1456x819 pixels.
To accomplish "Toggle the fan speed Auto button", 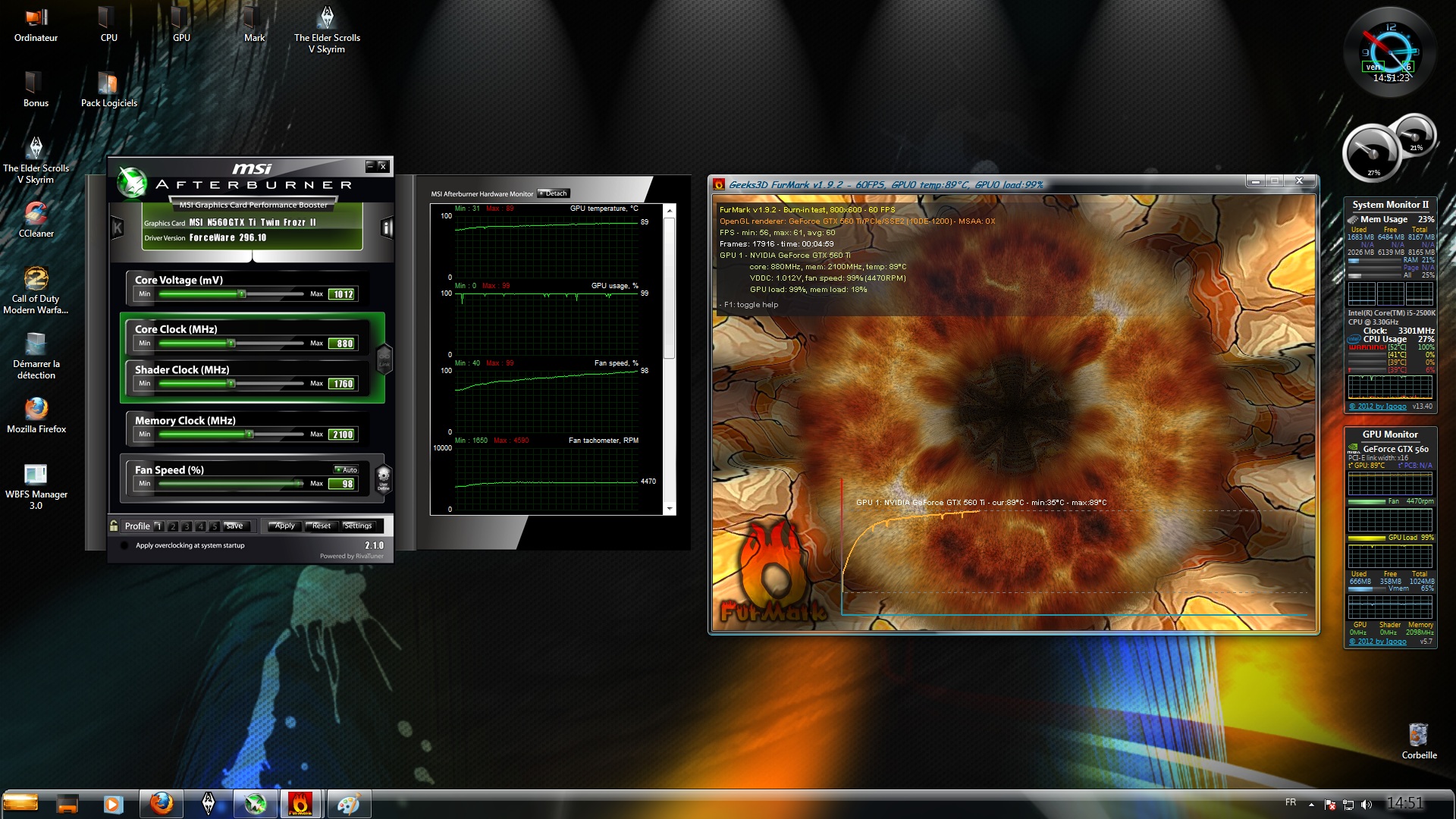I will point(347,469).
